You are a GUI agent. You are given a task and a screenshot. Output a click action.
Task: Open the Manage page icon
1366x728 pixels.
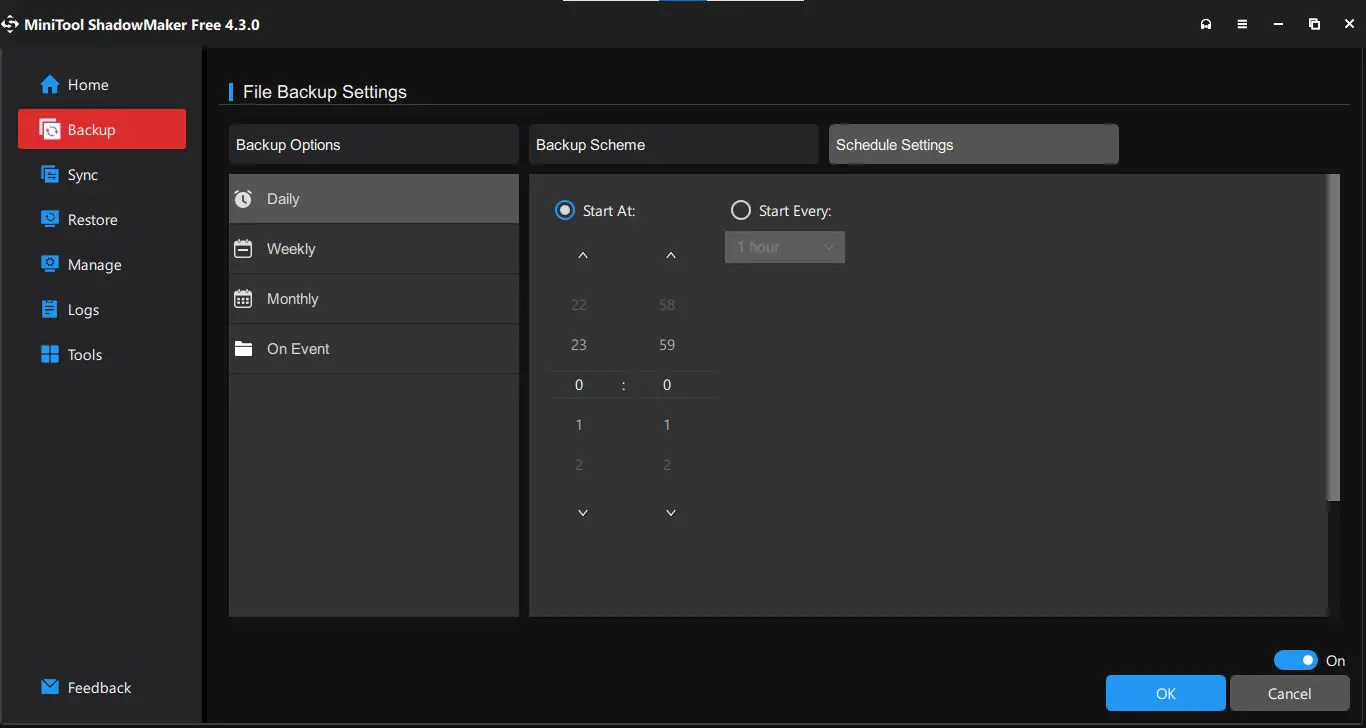[x=50, y=265]
